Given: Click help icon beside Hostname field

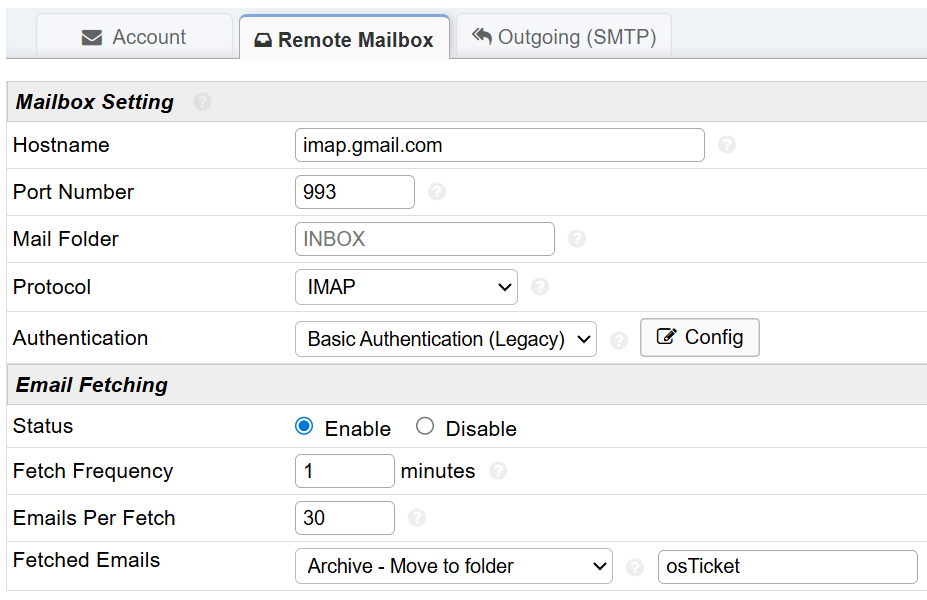Looking at the screenshot, I should click(727, 145).
